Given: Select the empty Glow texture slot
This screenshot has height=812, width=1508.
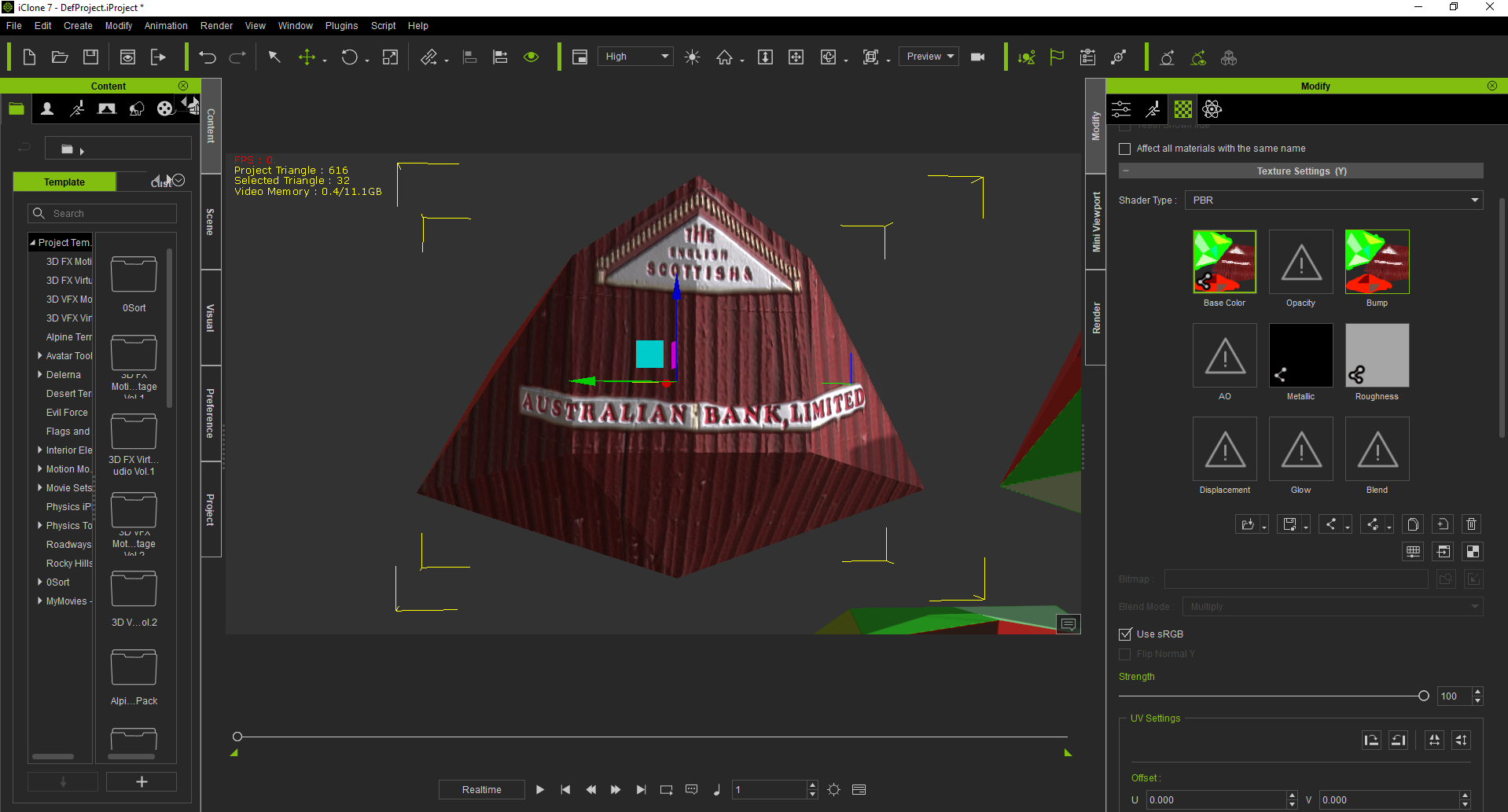Looking at the screenshot, I should tap(1300, 449).
